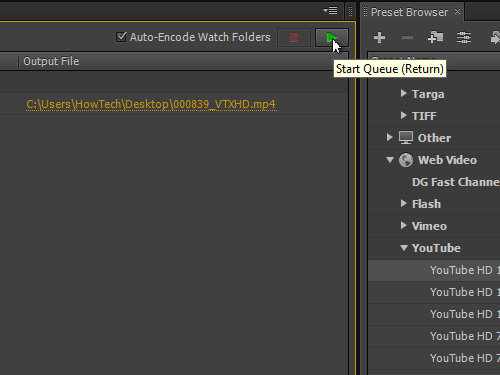Image resolution: width=500 pixels, height=375 pixels.
Task: Click the Other monitor icon
Action: [406, 138]
